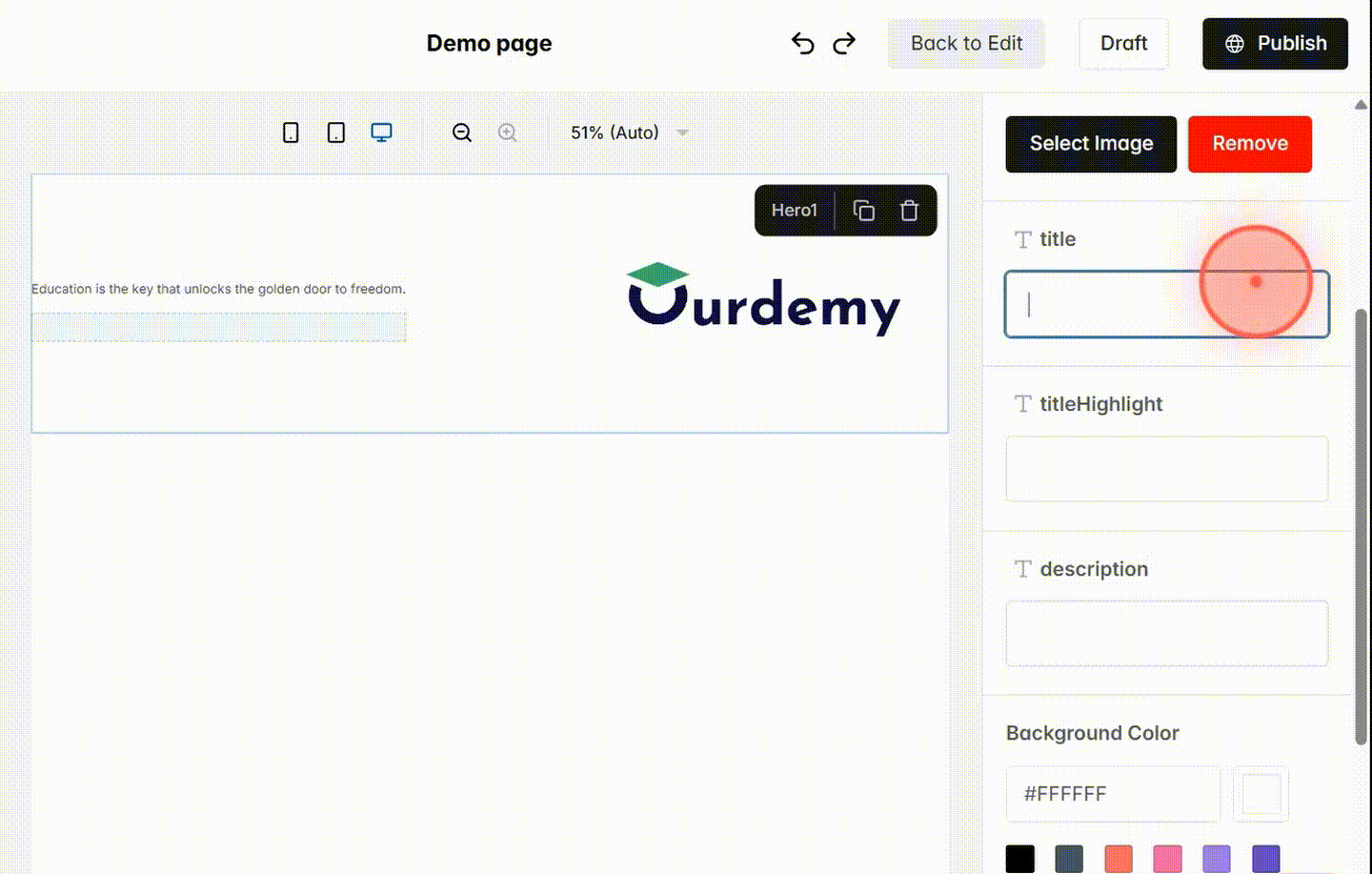
Task: Undo the last change
Action: coord(802,43)
